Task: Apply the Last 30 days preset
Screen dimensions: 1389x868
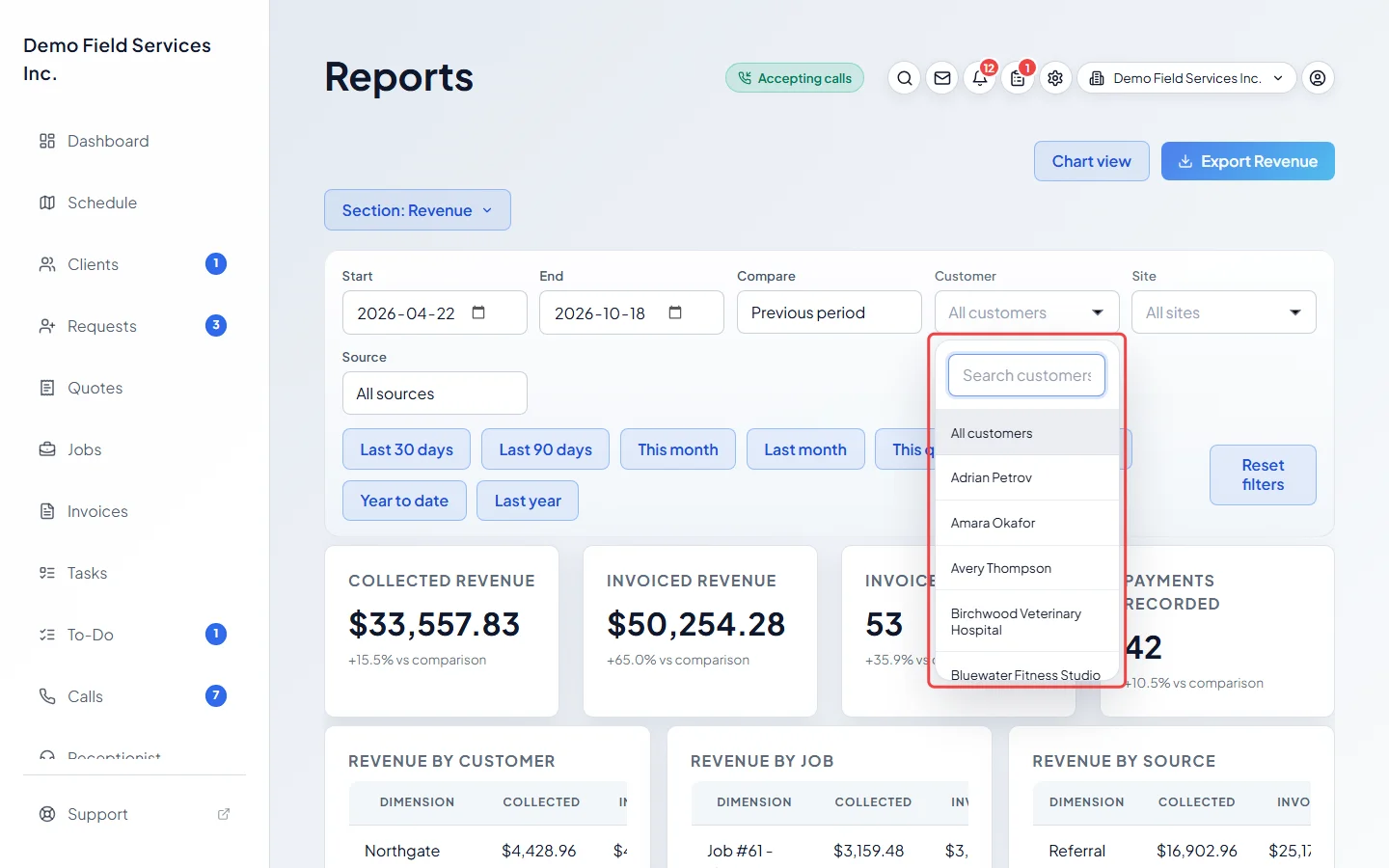Action: pyautogui.click(x=406, y=449)
